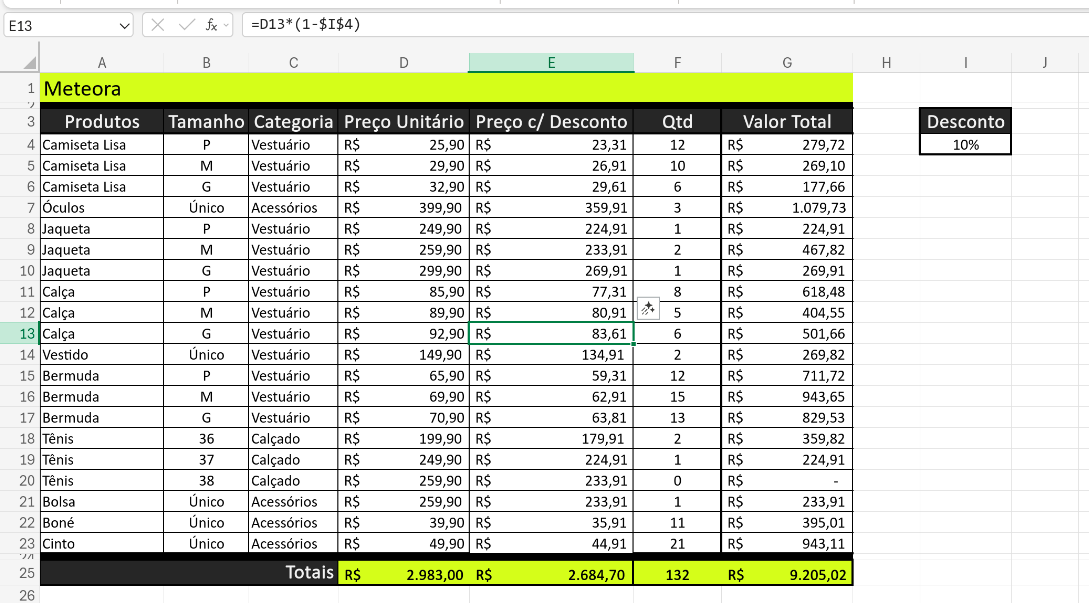Select the 10% discount cell
The height and width of the screenshot is (603, 1089).
pyautogui.click(x=965, y=144)
